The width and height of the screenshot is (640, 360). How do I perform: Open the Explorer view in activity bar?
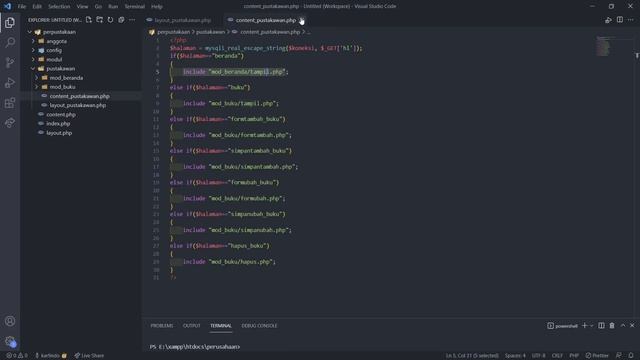click(10, 22)
